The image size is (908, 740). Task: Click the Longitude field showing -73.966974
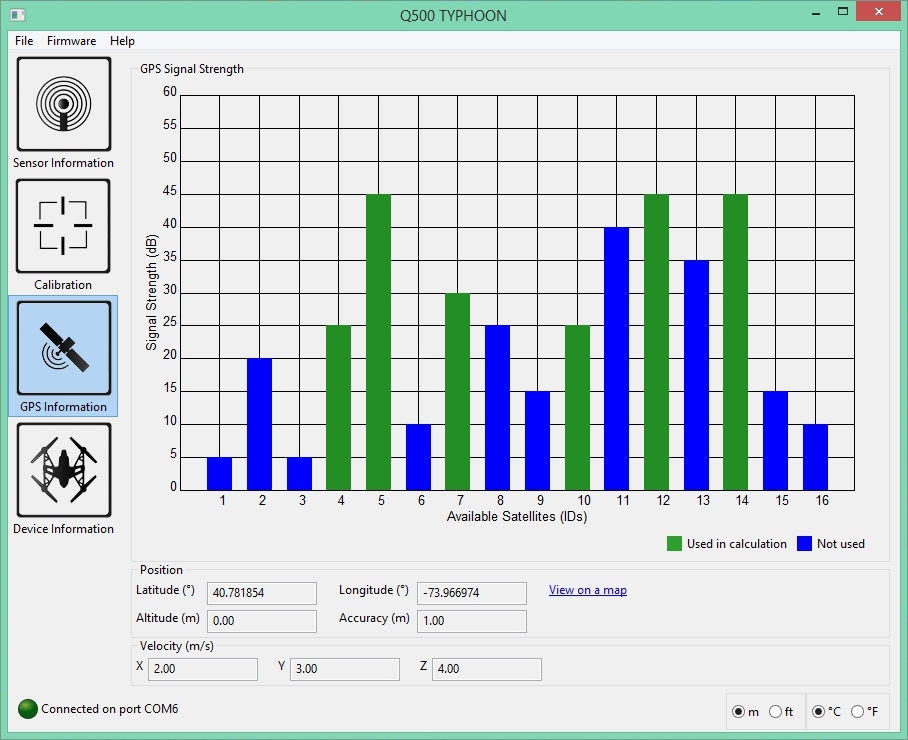point(472,593)
